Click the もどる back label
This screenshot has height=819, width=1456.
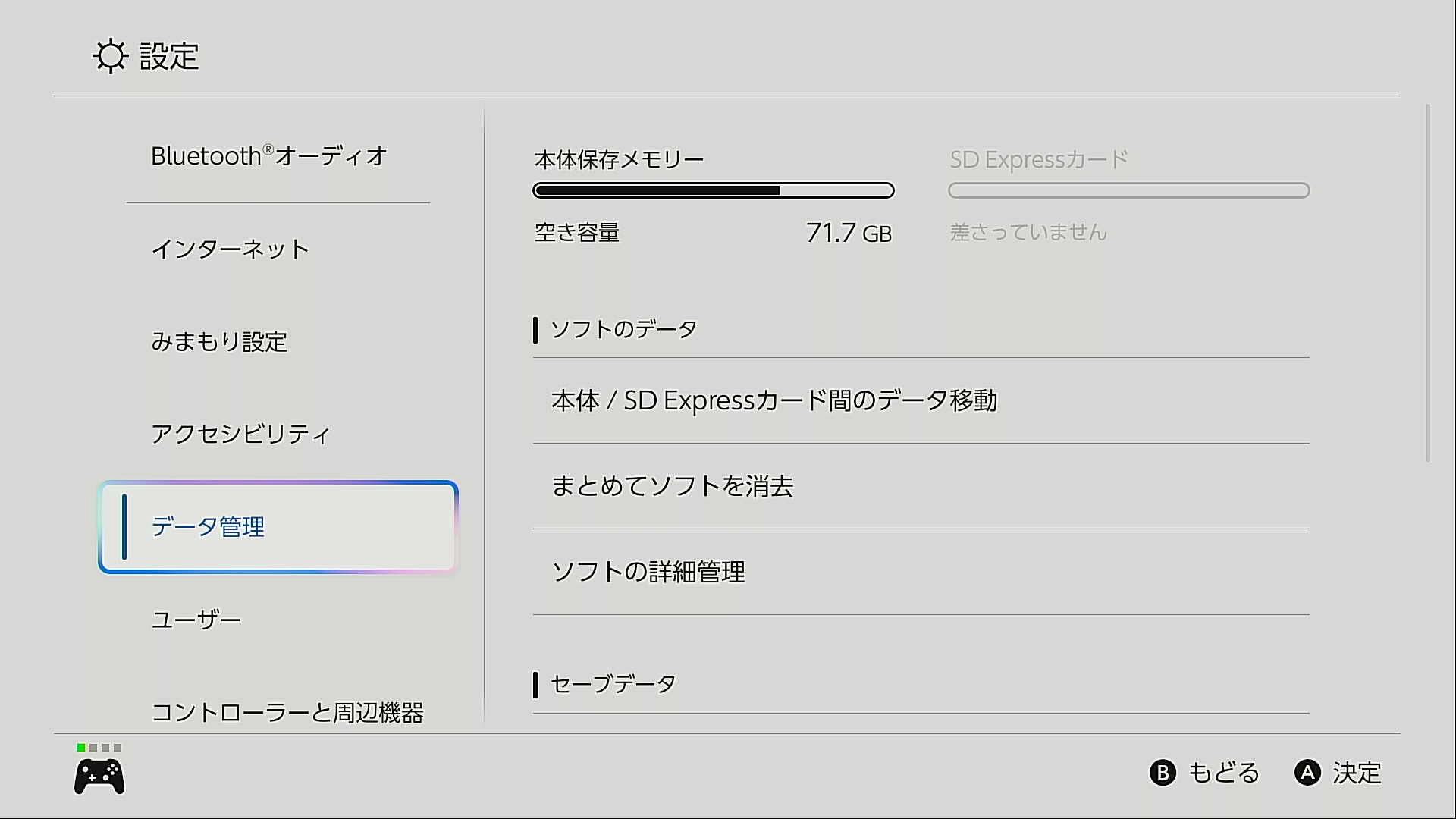pos(1223,773)
